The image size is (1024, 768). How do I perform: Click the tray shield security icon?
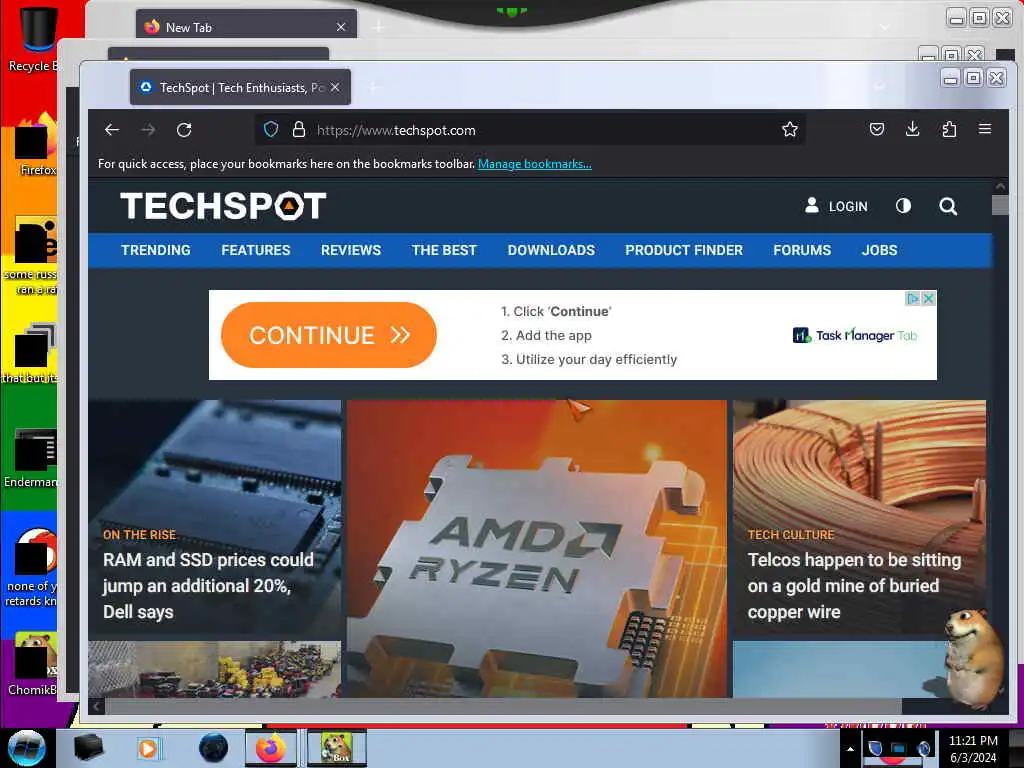point(875,748)
